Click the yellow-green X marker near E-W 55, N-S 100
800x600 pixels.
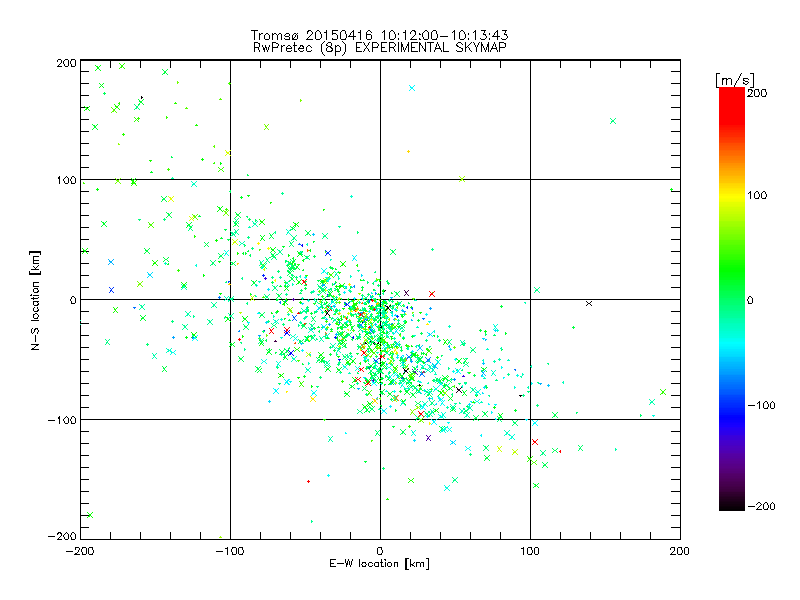click(462, 179)
